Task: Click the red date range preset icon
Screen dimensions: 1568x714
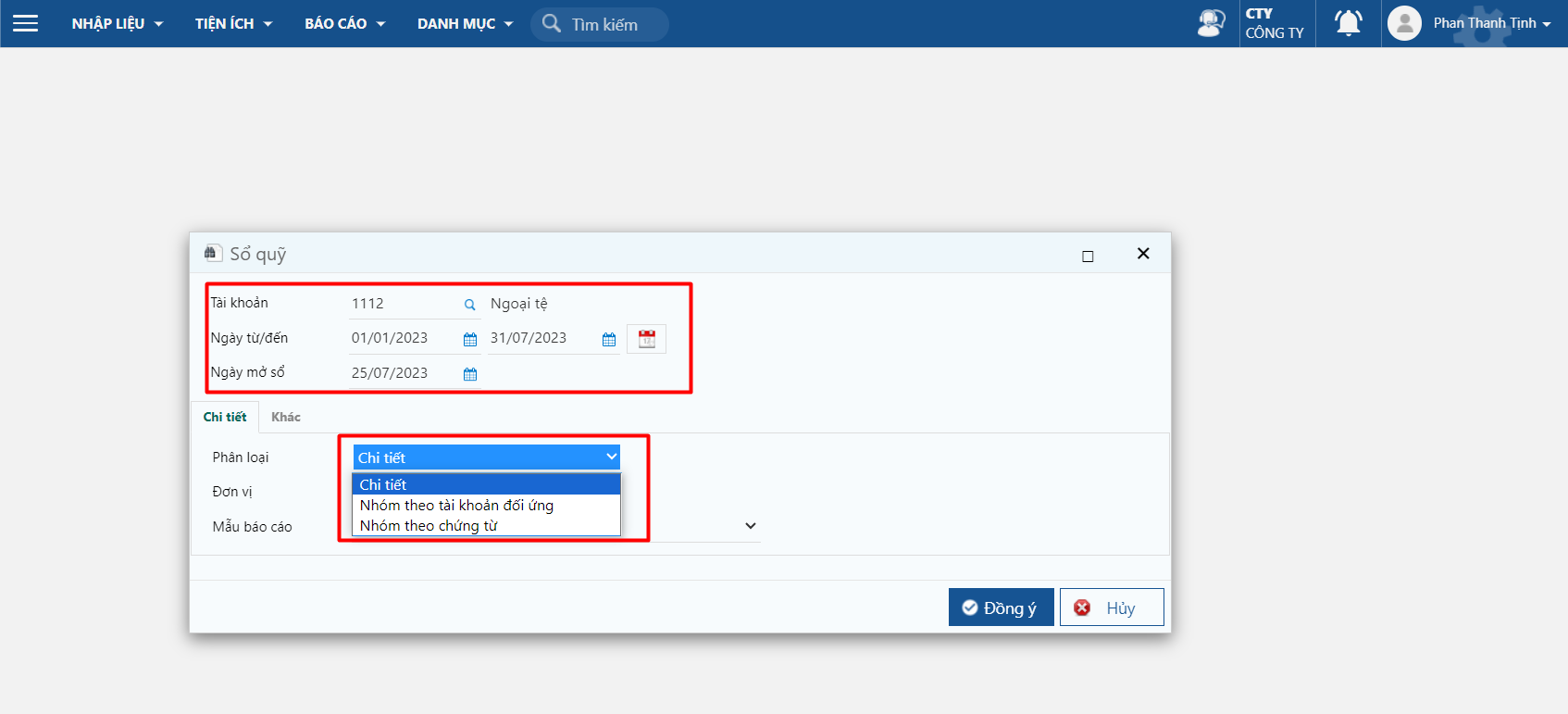Action: pyautogui.click(x=646, y=339)
